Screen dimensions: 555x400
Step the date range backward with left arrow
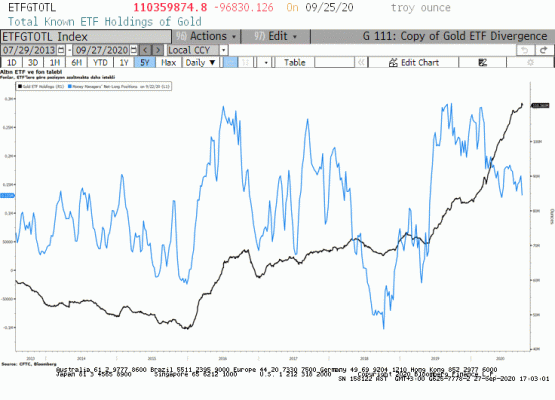click(145, 50)
